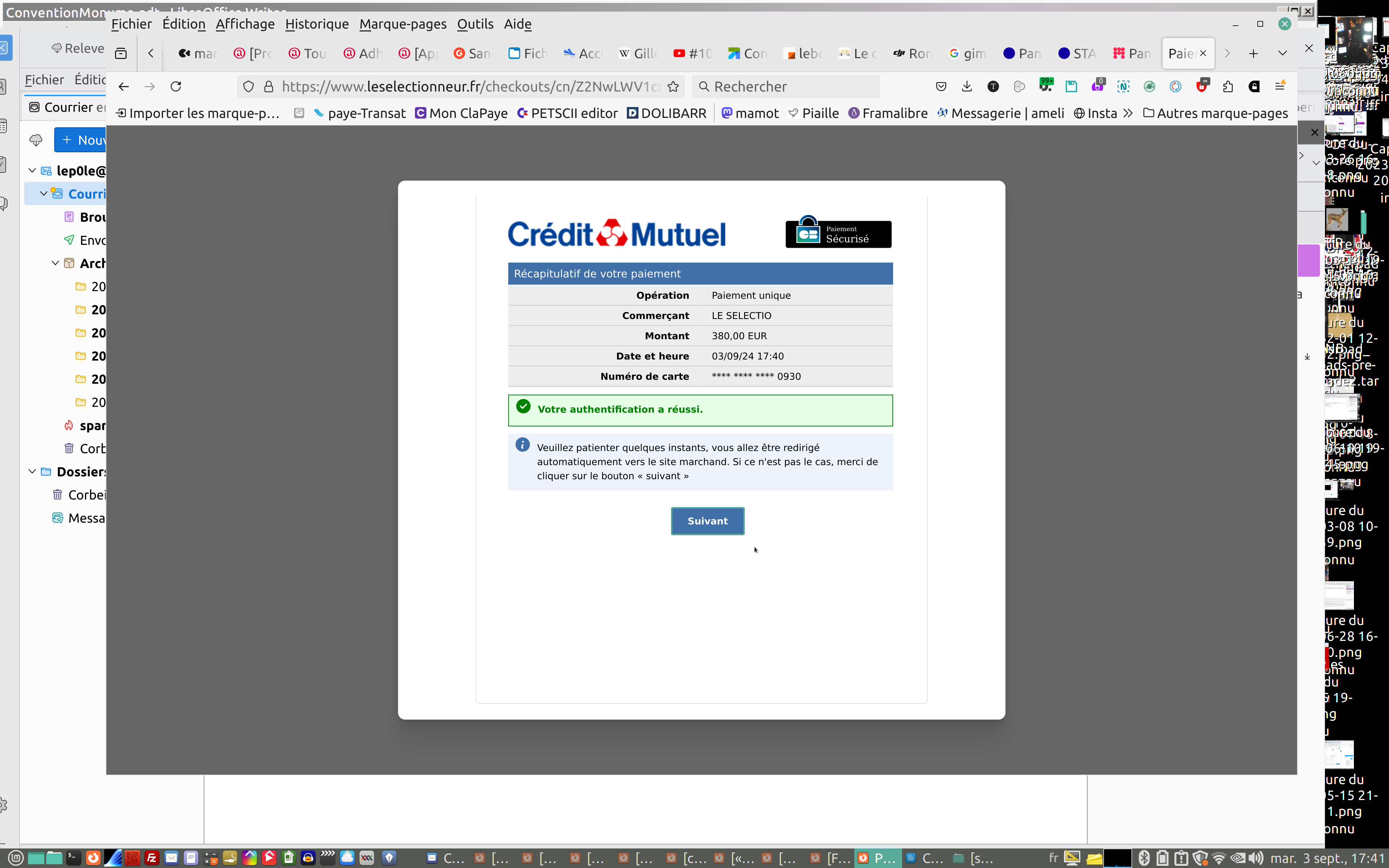Open the extensions puzzle icon
The height and width of the screenshot is (868, 1389).
click(x=1228, y=87)
